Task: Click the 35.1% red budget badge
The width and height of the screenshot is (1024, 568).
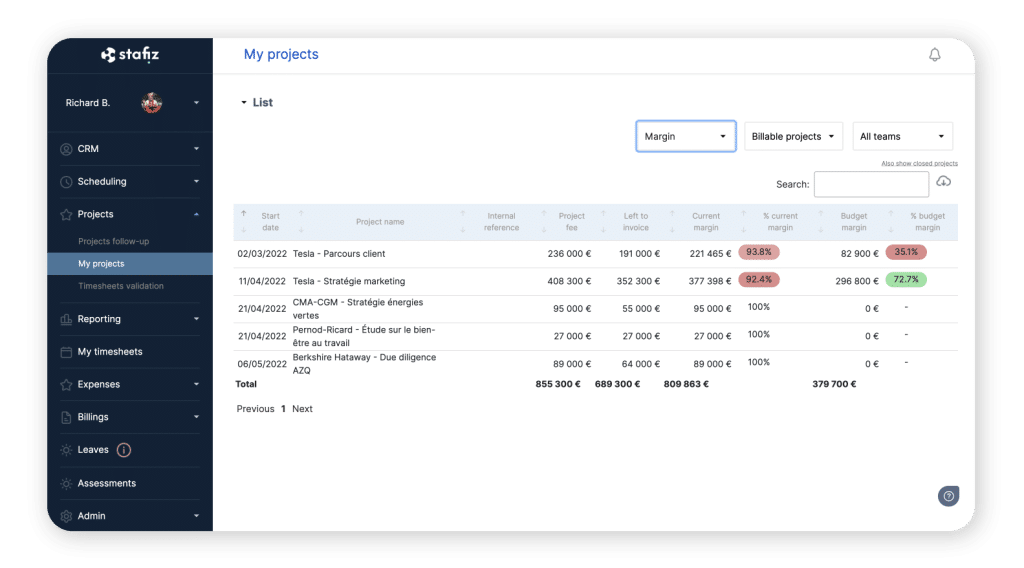Action: click(x=906, y=252)
